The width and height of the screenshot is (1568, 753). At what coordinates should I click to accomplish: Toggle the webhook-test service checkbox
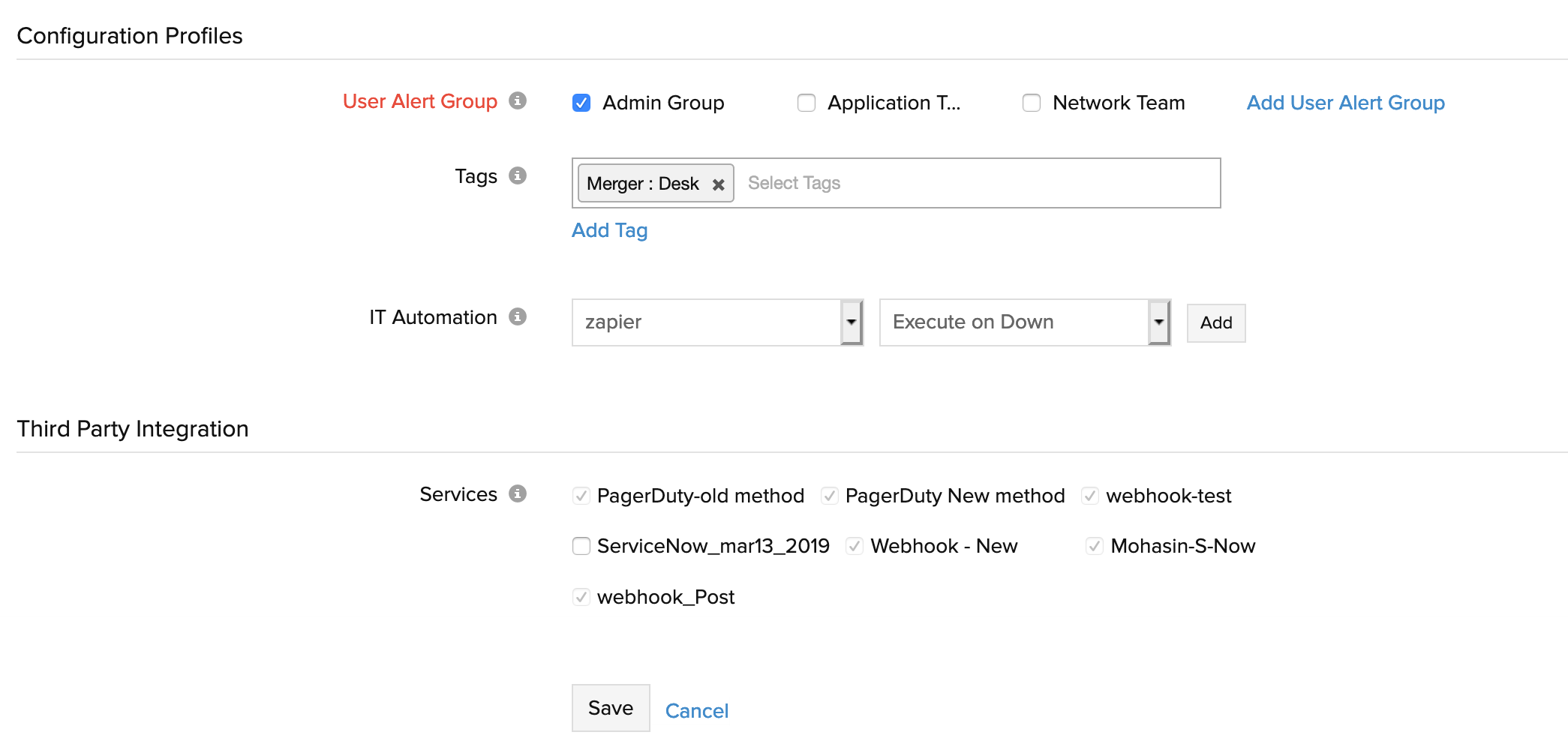(x=1090, y=496)
